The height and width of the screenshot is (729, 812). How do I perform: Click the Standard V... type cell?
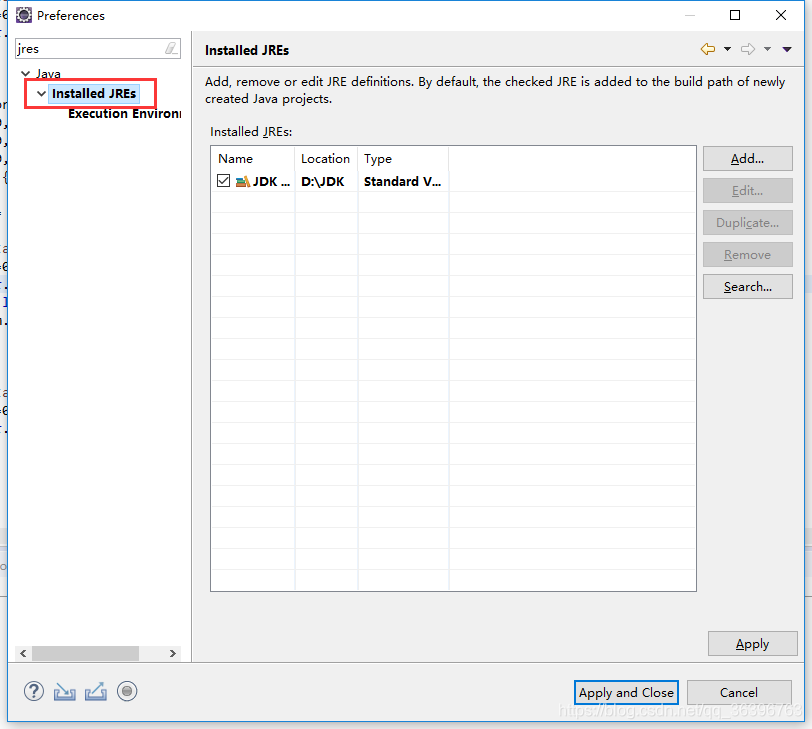[402, 181]
